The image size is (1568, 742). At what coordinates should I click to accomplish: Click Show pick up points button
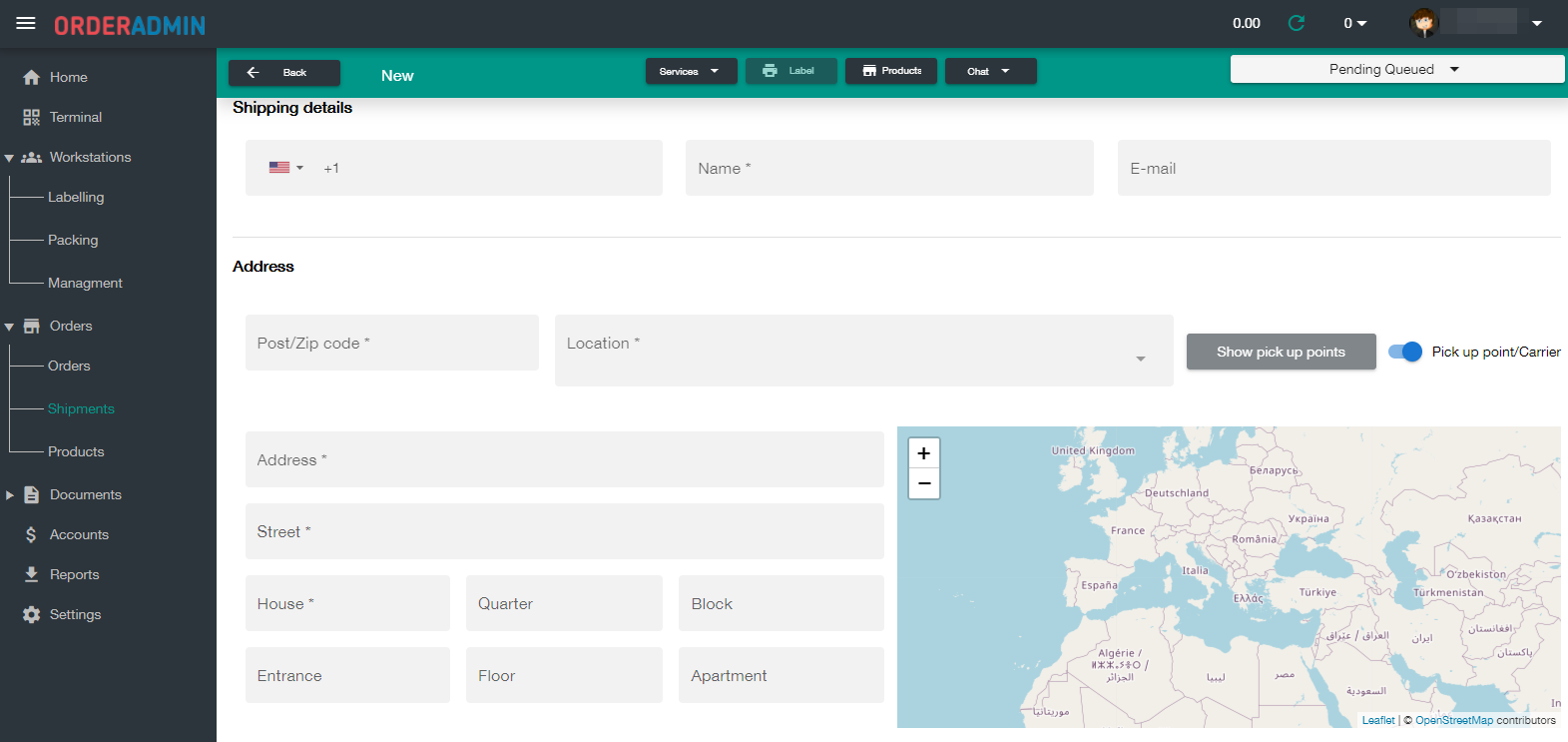[1281, 352]
